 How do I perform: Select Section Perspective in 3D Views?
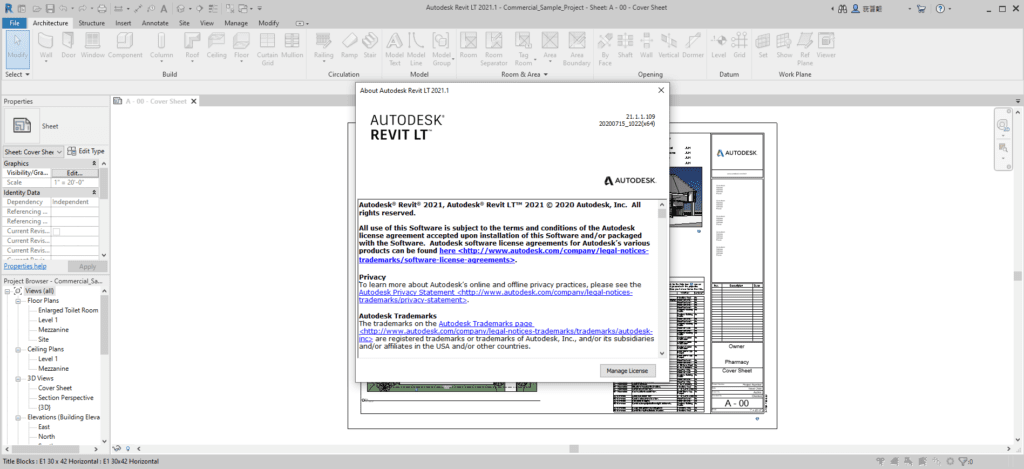tap(65, 397)
